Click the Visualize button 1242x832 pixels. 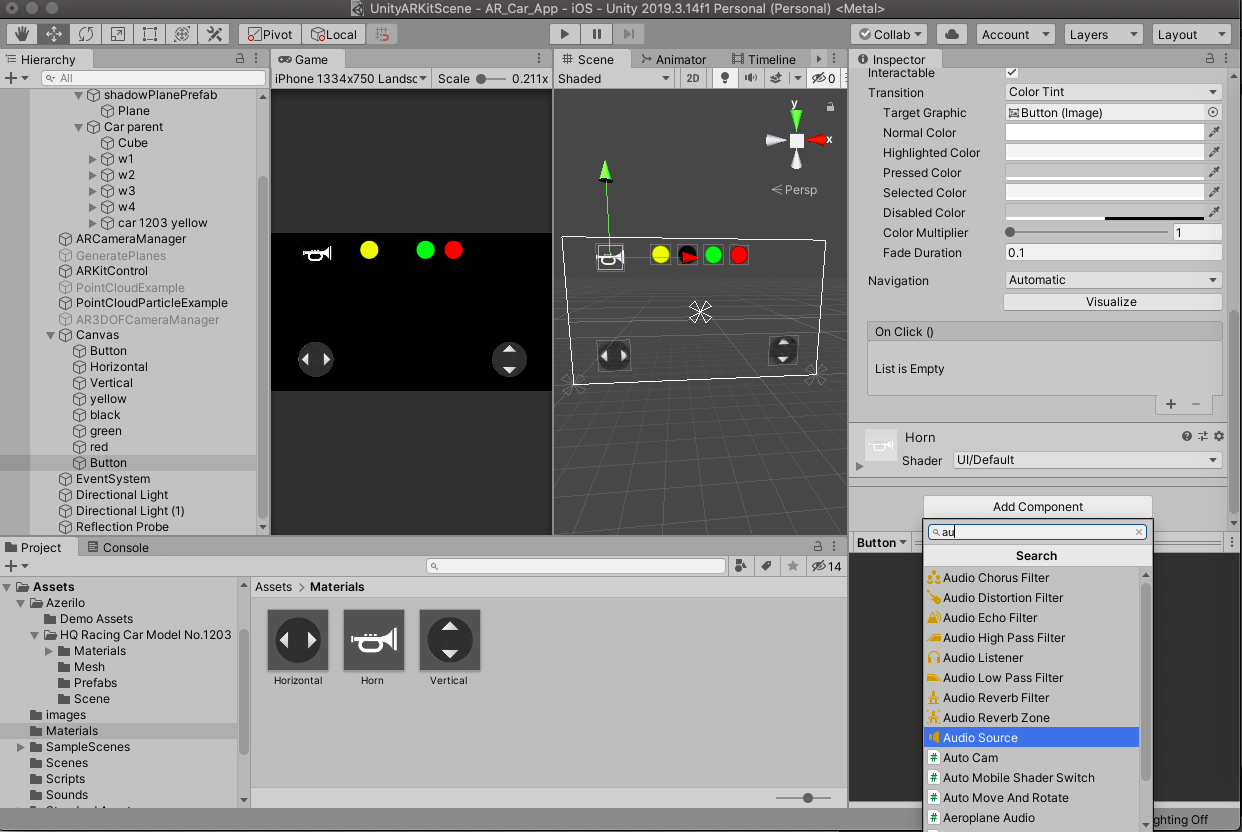click(1112, 301)
